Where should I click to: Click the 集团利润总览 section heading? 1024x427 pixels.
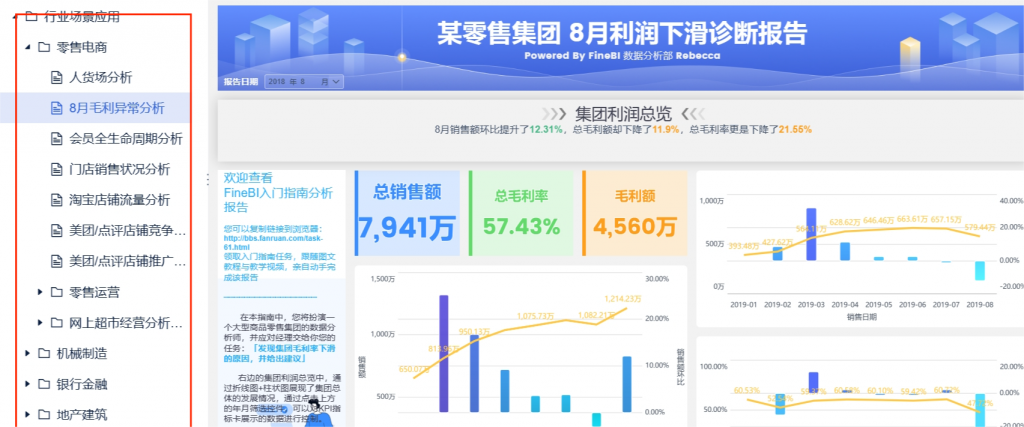coord(623,114)
